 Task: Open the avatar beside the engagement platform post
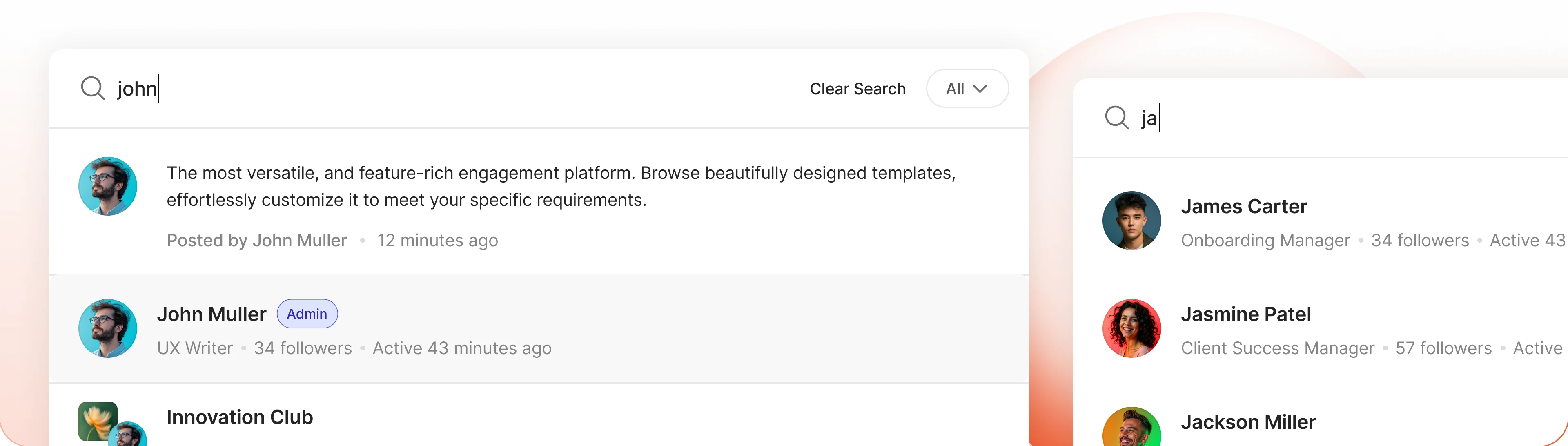[x=108, y=186]
